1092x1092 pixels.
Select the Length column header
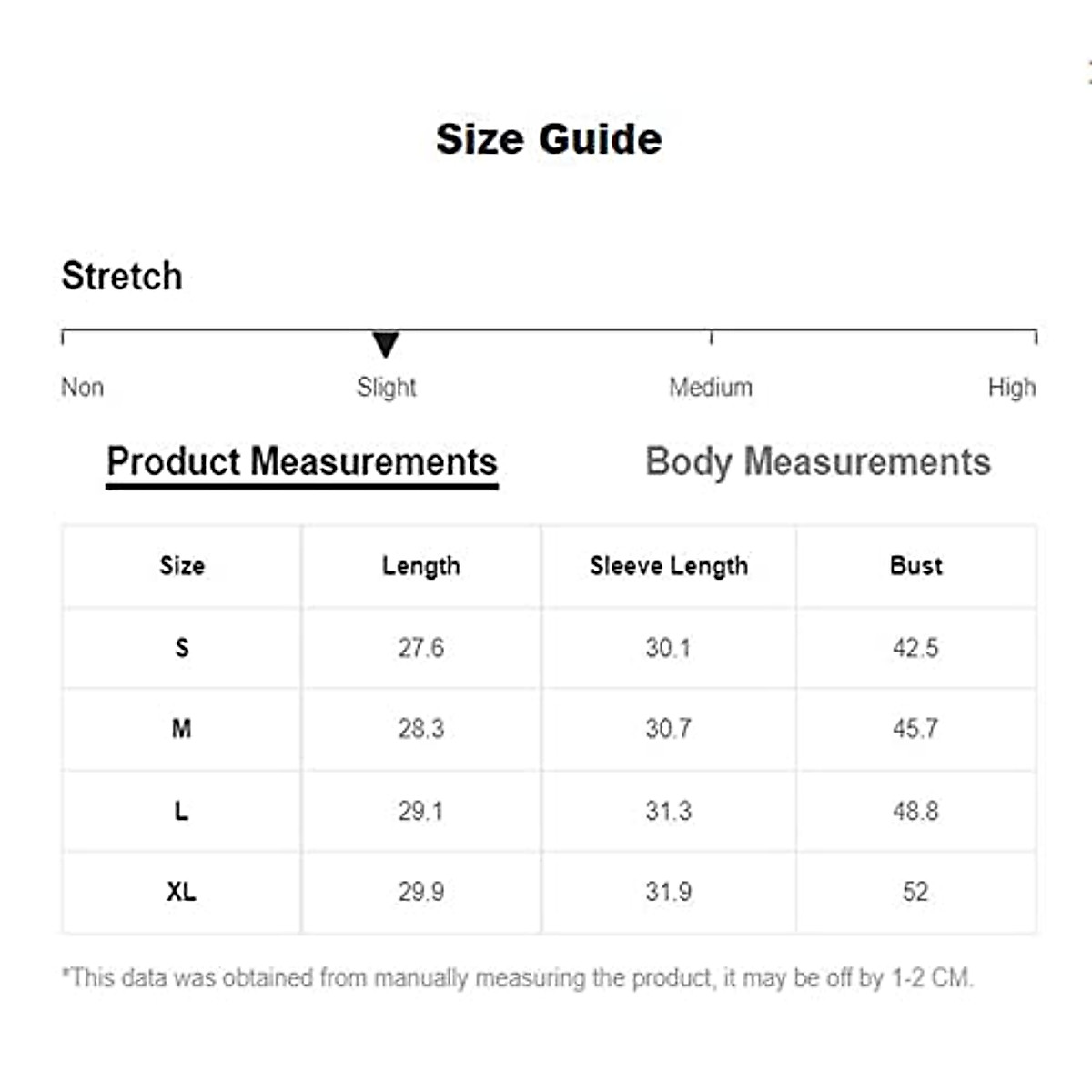click(420, 566)
